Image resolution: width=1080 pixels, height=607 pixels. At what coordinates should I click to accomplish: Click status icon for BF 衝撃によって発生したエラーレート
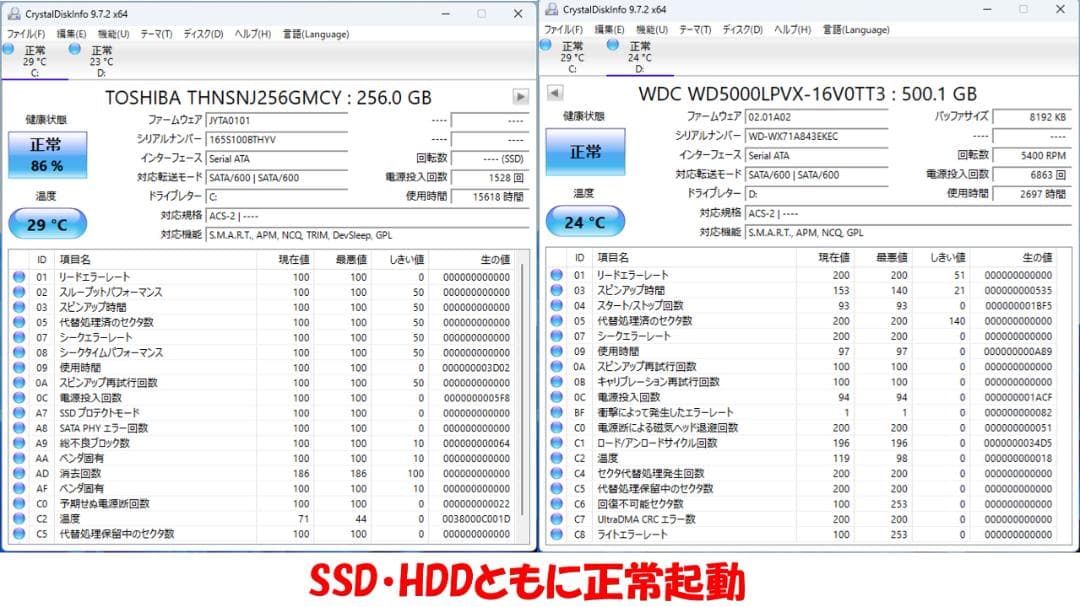click(557, 412)
